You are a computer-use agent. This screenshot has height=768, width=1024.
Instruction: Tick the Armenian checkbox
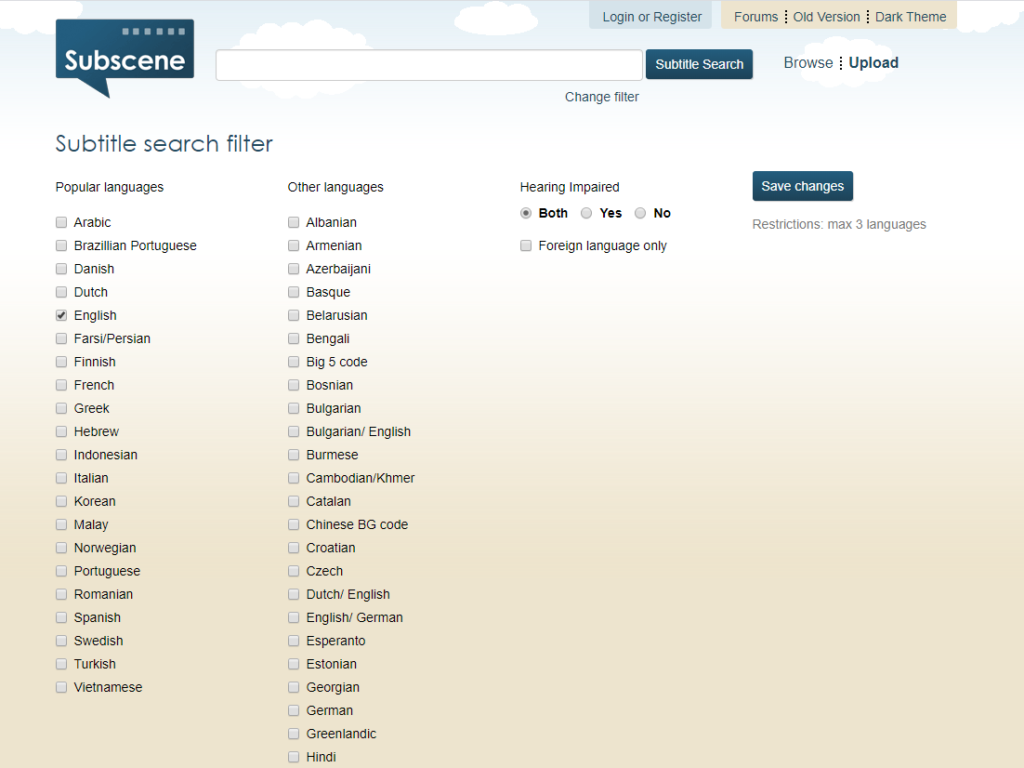294,246
